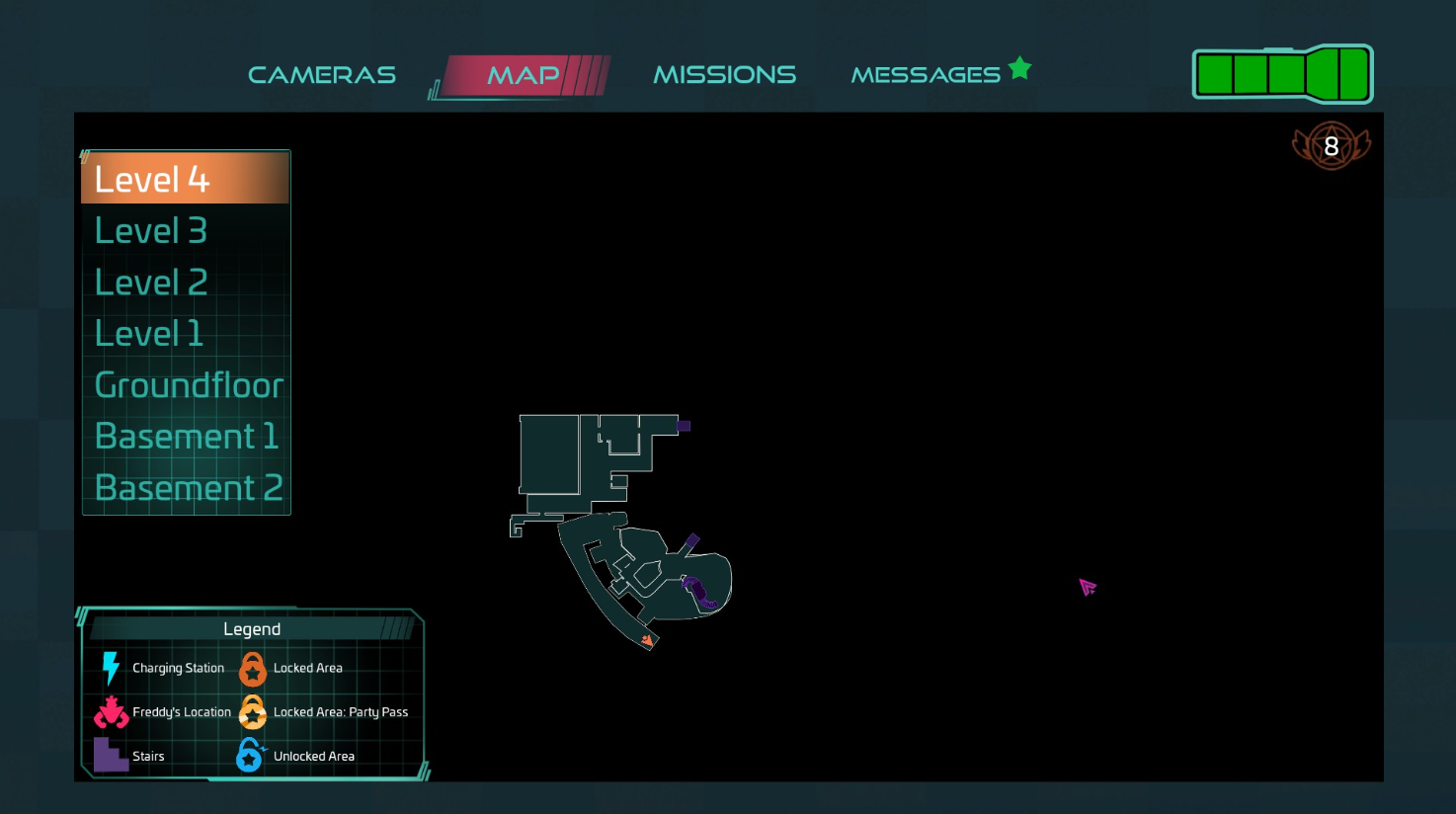Click the large square room on the map
1456x814 pixels.
[x=549, y=453]
